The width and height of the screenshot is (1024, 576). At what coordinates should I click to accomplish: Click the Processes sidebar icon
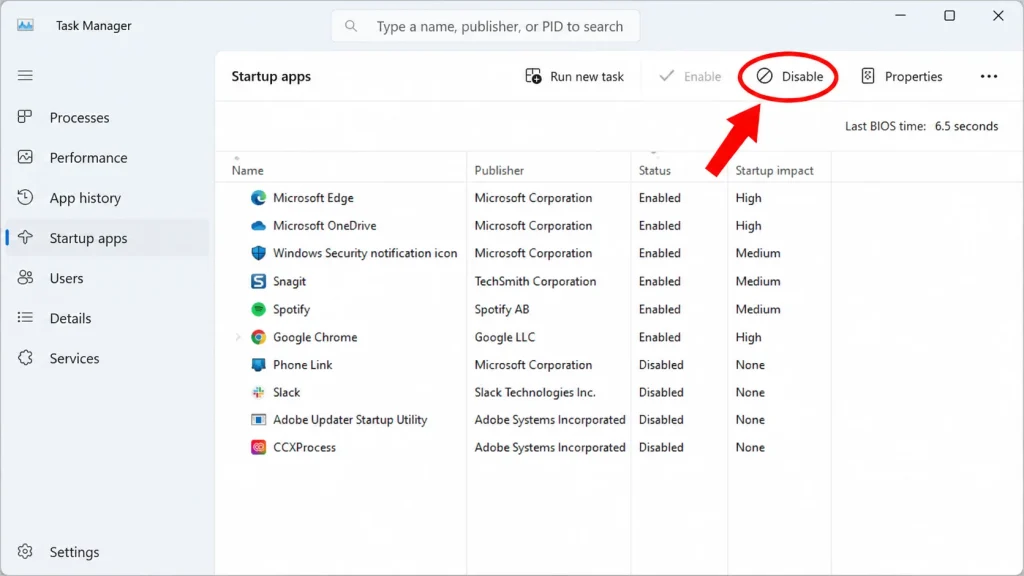coord(25,117)
